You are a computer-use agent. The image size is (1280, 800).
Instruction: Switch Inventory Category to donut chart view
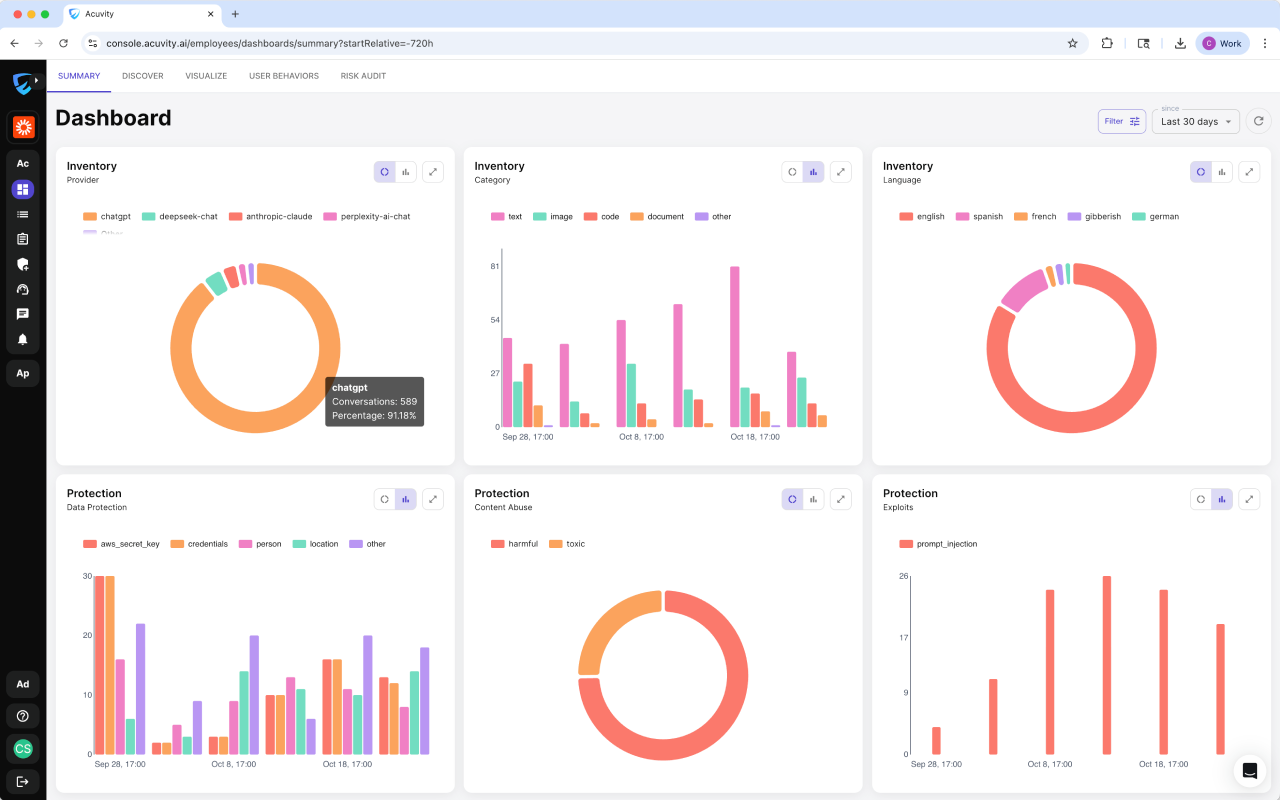(792, 172)
